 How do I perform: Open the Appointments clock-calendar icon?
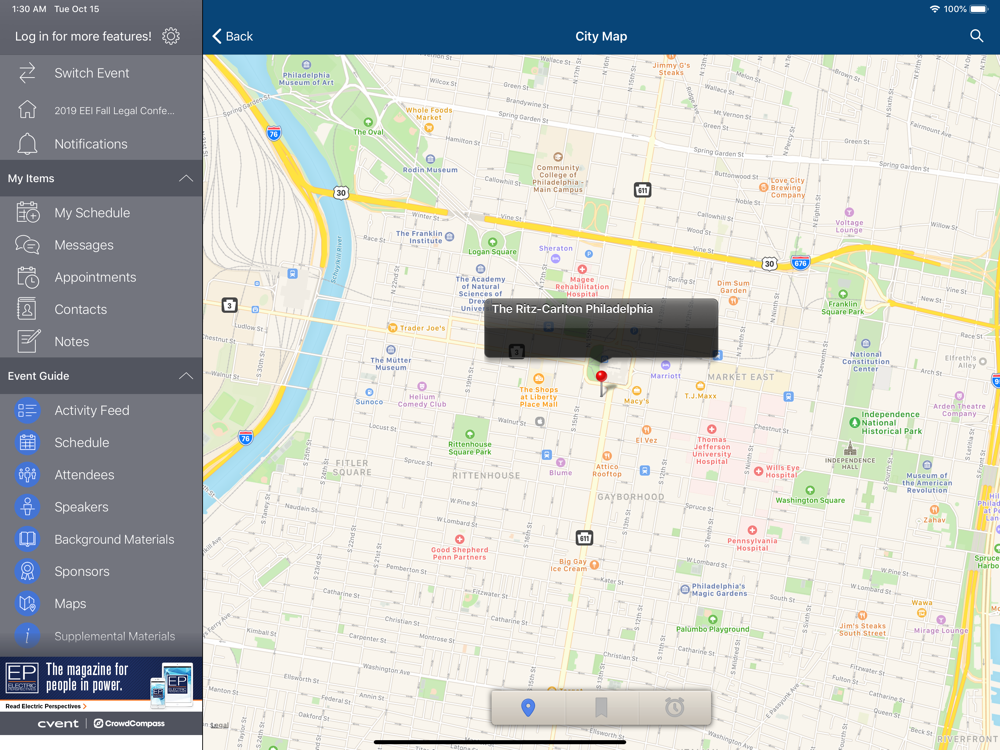(27, 277)
